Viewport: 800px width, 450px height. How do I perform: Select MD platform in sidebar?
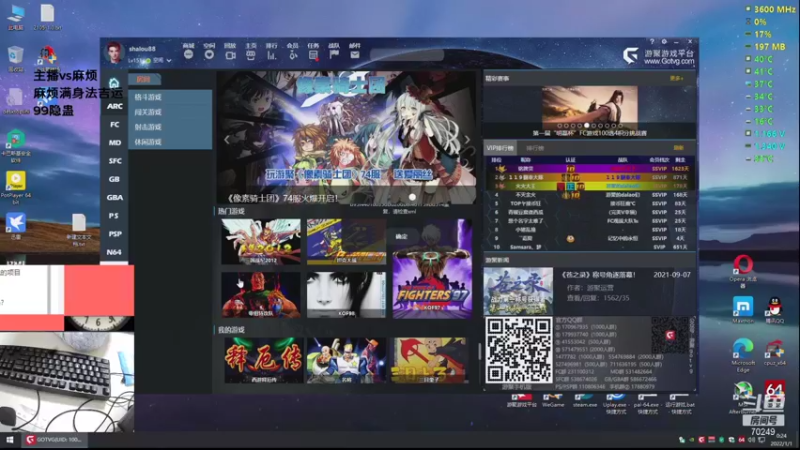[x=114, y=143]
